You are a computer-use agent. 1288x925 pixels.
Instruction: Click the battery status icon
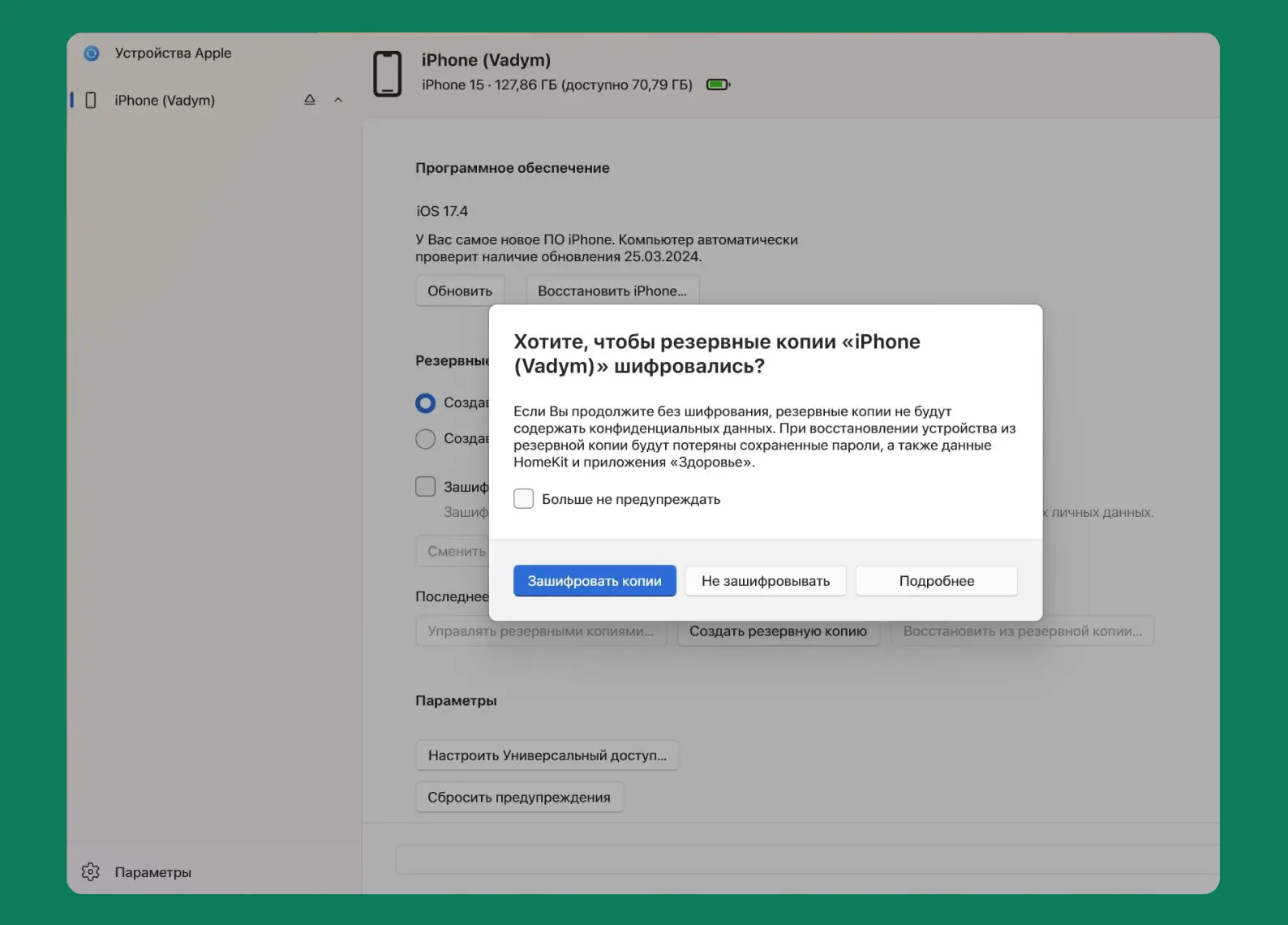pos(719,84)
